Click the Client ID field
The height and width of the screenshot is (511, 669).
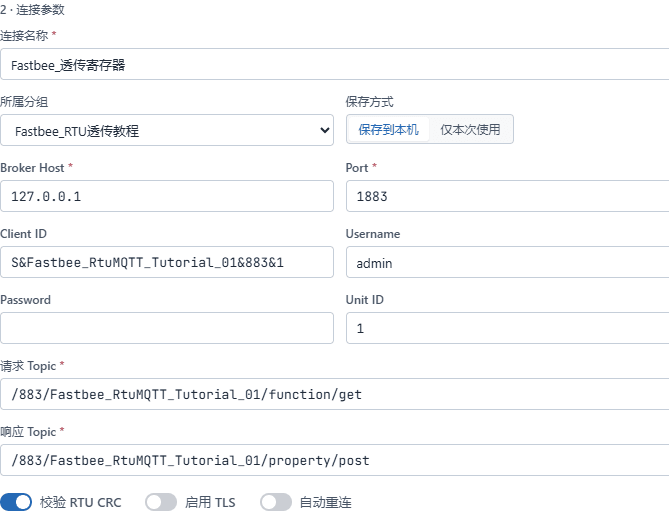(167, 262)
